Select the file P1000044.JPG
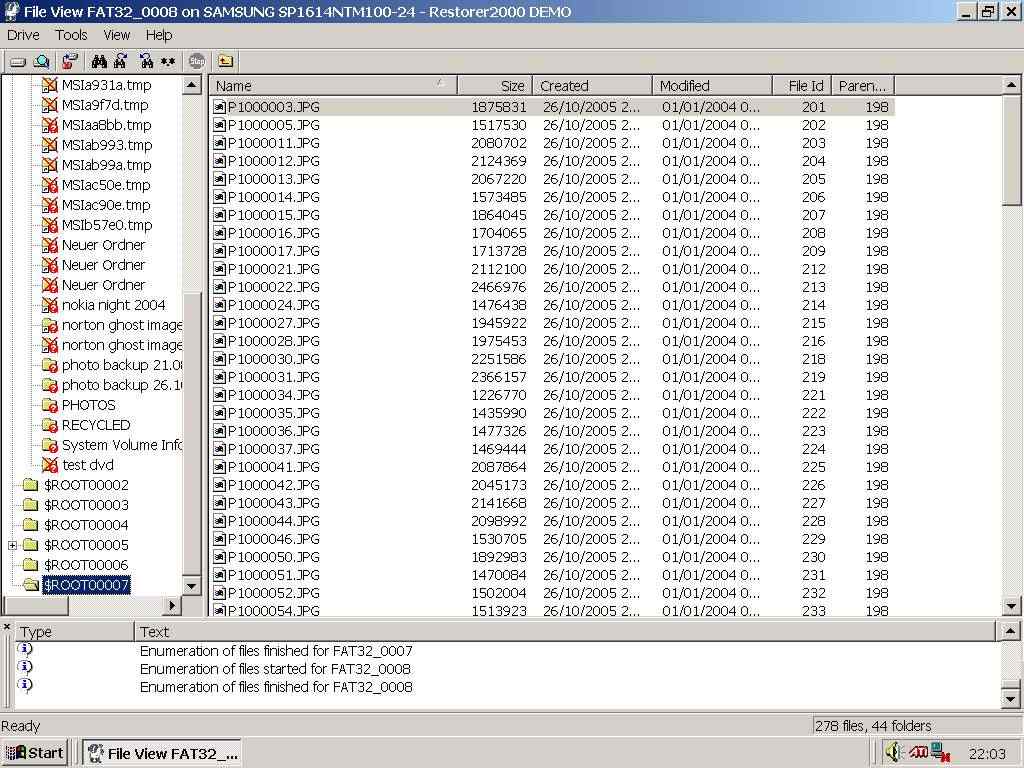The width and height of the screenshot is (1024, 768). [274, 521]
